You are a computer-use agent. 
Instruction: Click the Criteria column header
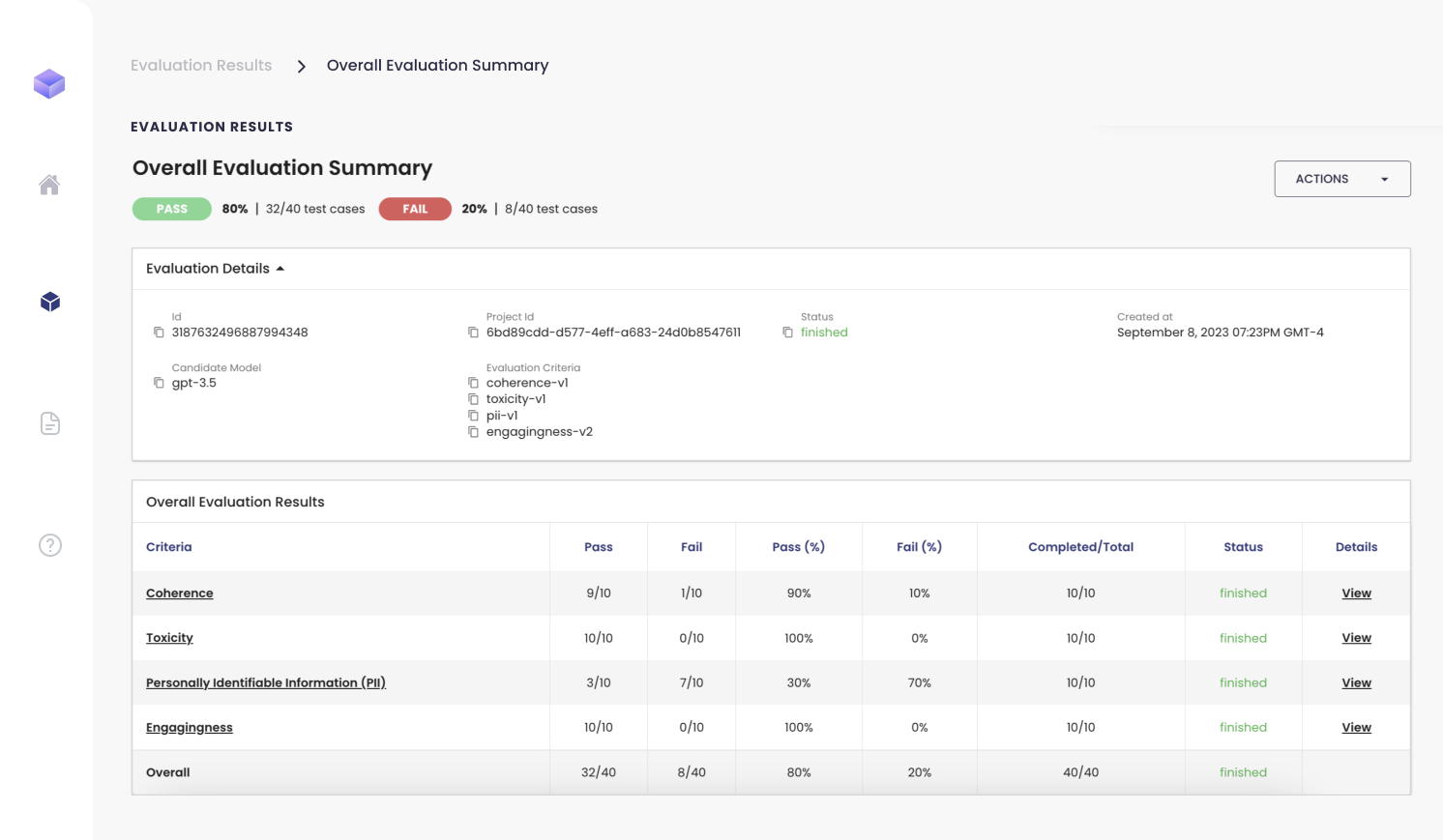pos(169,547)
